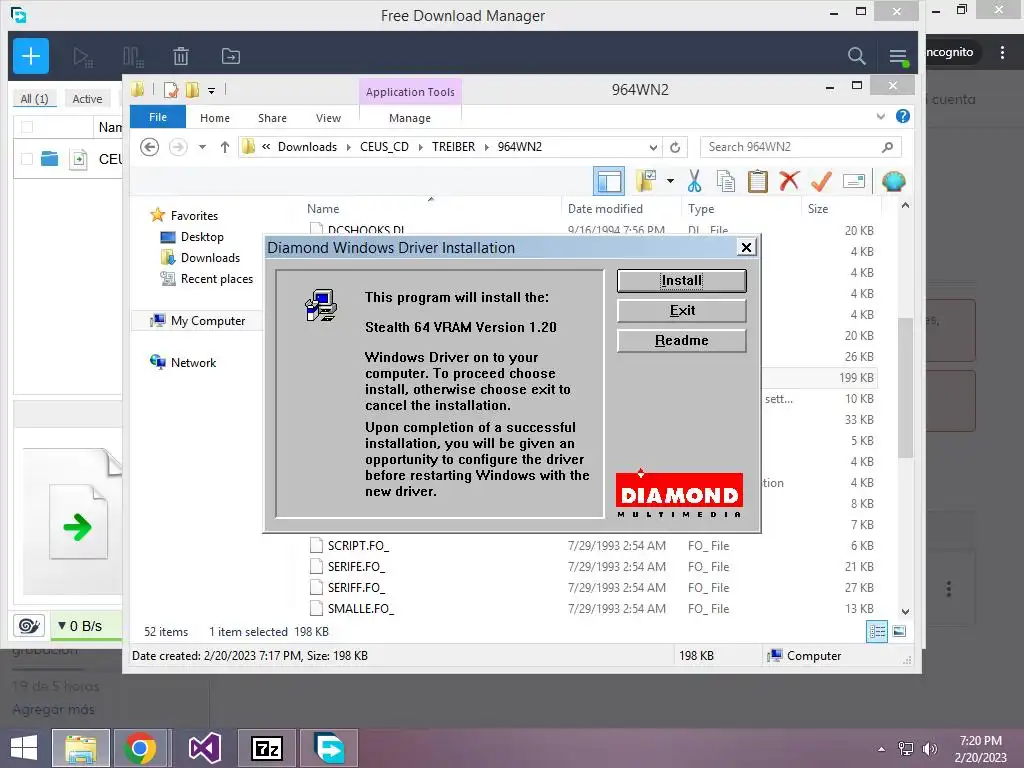The image size is (1024, 768).
Task: Click the scissors Cut icon
Action: pos(694,181)
